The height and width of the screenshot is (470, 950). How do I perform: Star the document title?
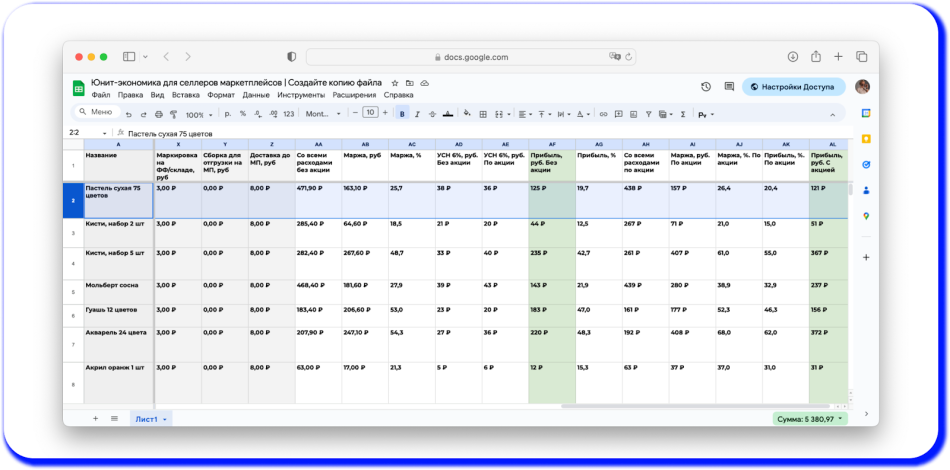tap(395, 83)
